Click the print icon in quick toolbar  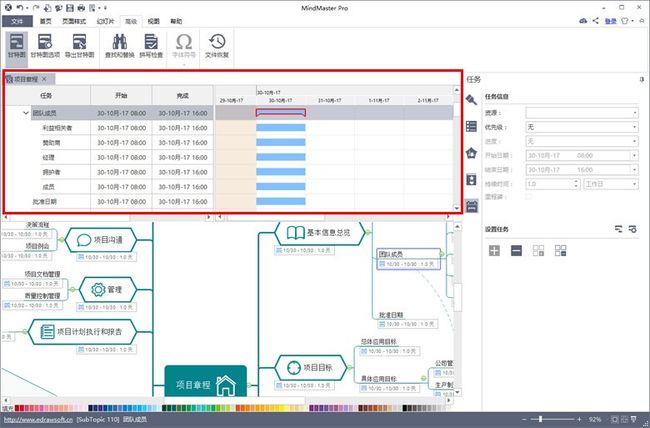[81, 8]
